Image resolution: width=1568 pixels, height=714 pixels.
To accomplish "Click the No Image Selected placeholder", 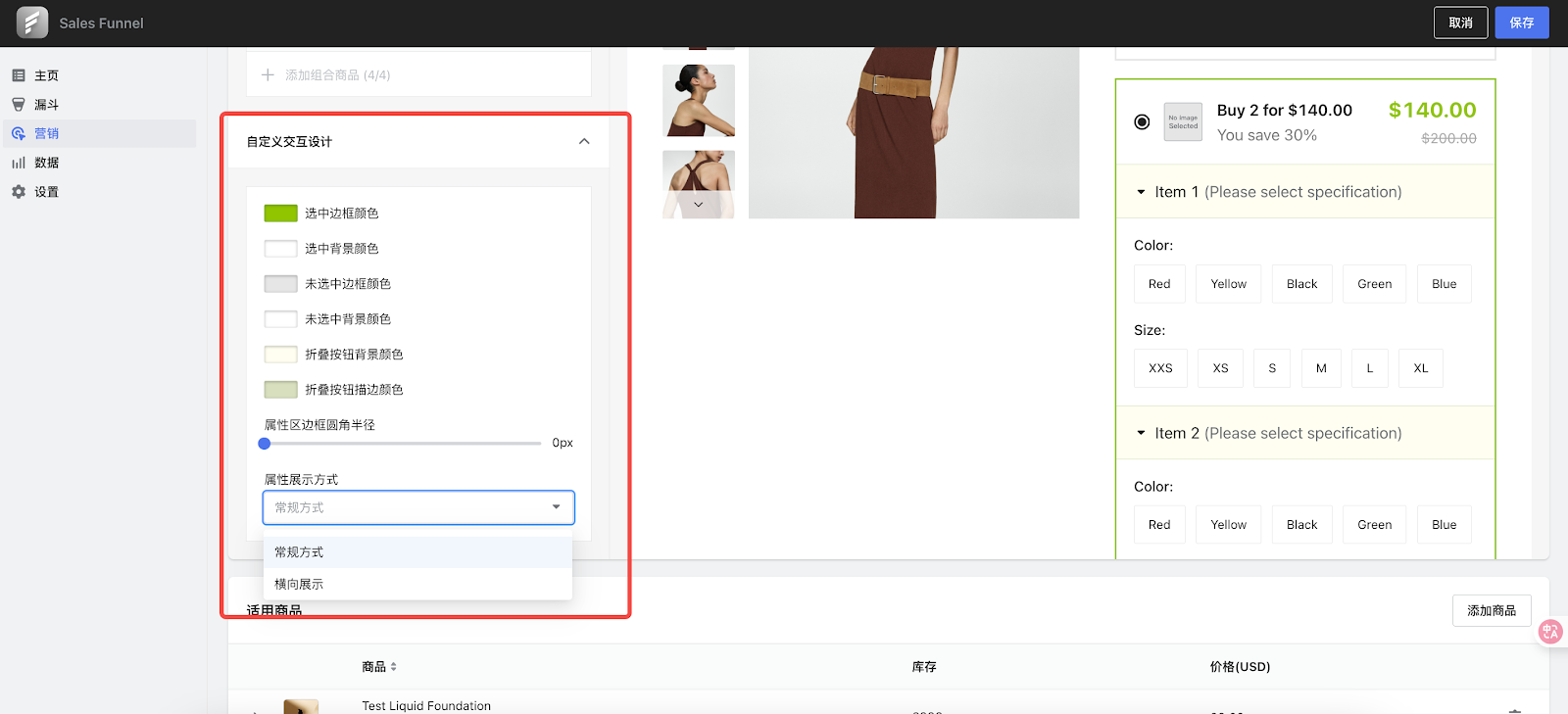I will tap(1183, 122).
